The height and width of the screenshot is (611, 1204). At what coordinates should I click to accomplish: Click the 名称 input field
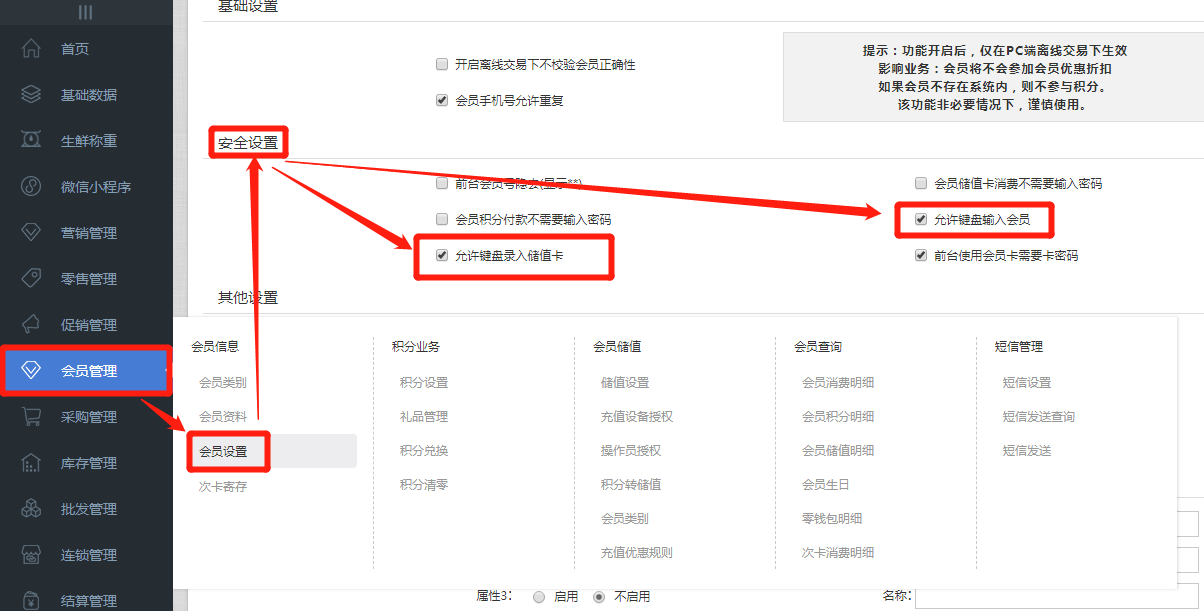click(x=1050, y=596)
